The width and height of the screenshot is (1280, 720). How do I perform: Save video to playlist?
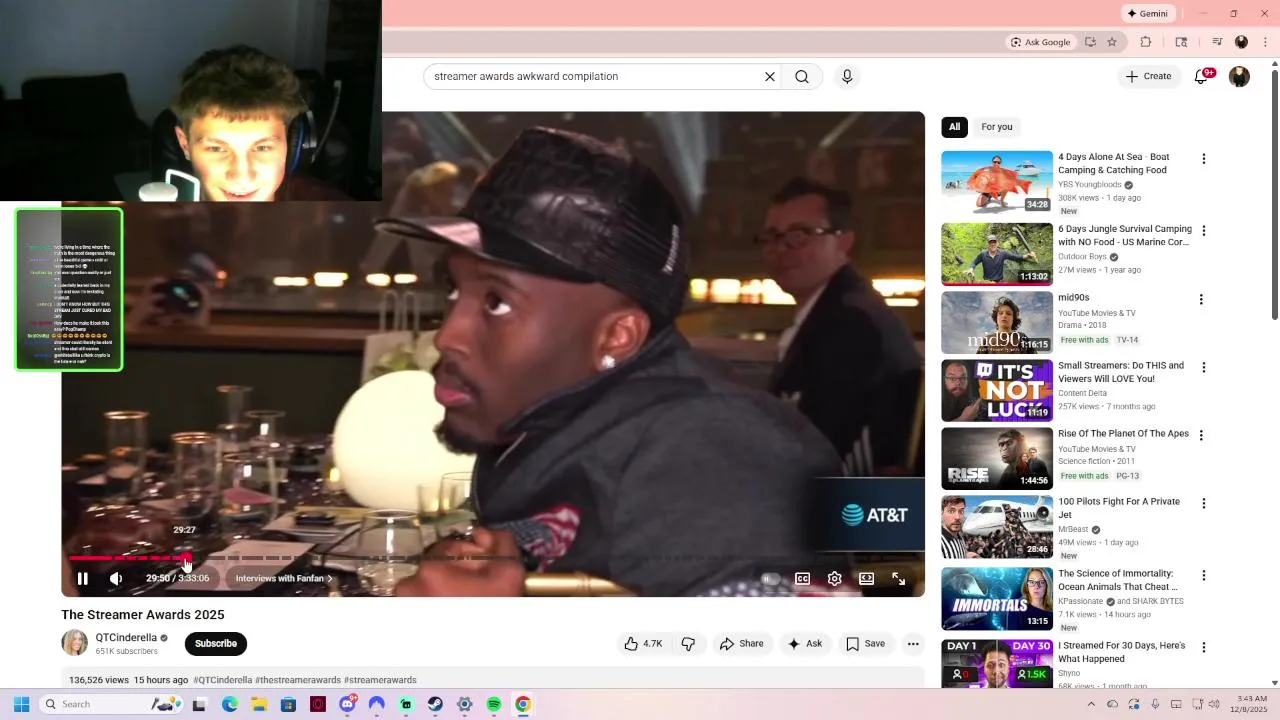(x=866, y=644)
